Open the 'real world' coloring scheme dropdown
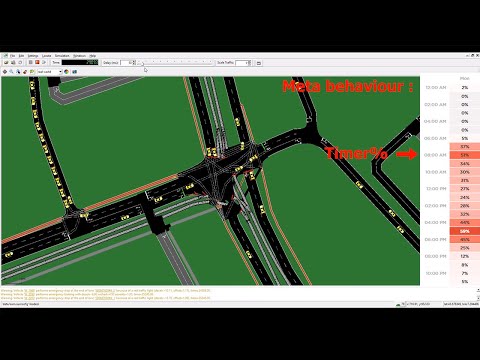Viewport: 480px width, 360px height. [50, 72]
